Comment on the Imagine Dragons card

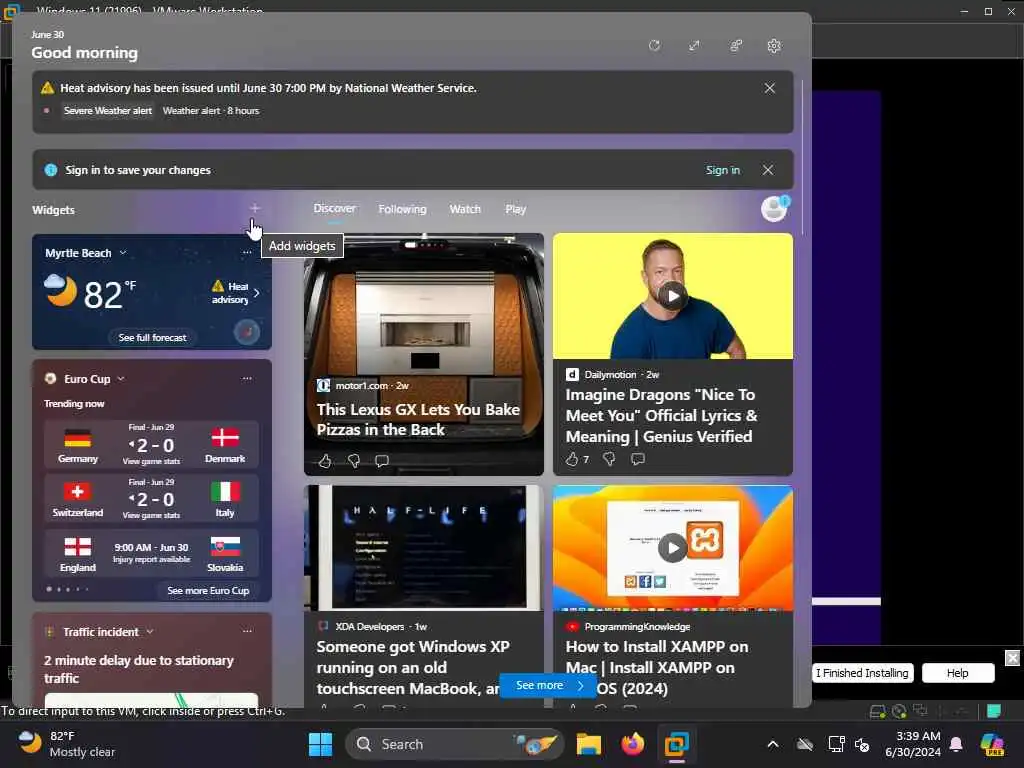point(638,459)
